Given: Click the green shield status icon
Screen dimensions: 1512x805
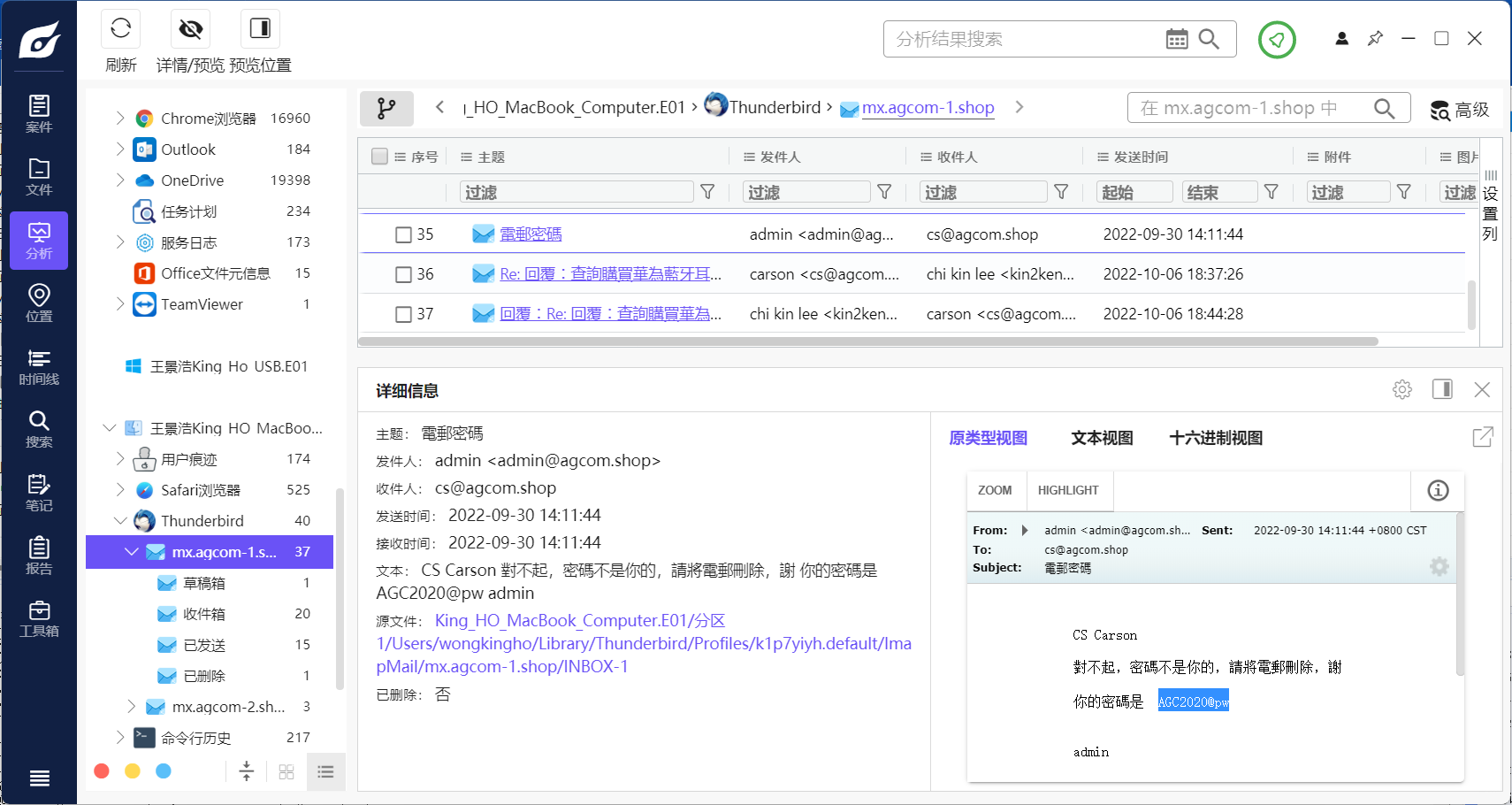Looking at the screenshot, I should [x=1277, y=40].
